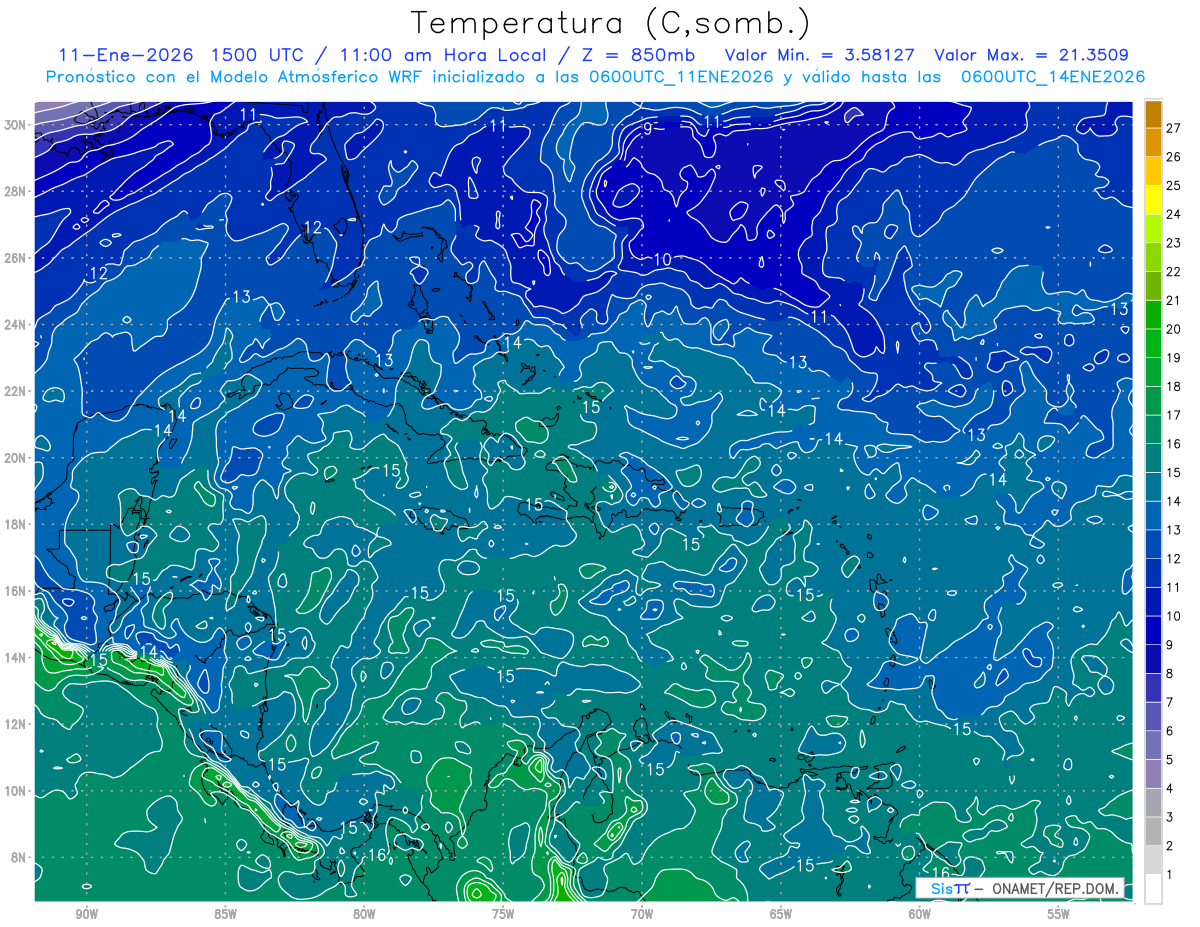Click legend value '3' on the color scale
The image size is (1200, 927).
pos(1170,818)
